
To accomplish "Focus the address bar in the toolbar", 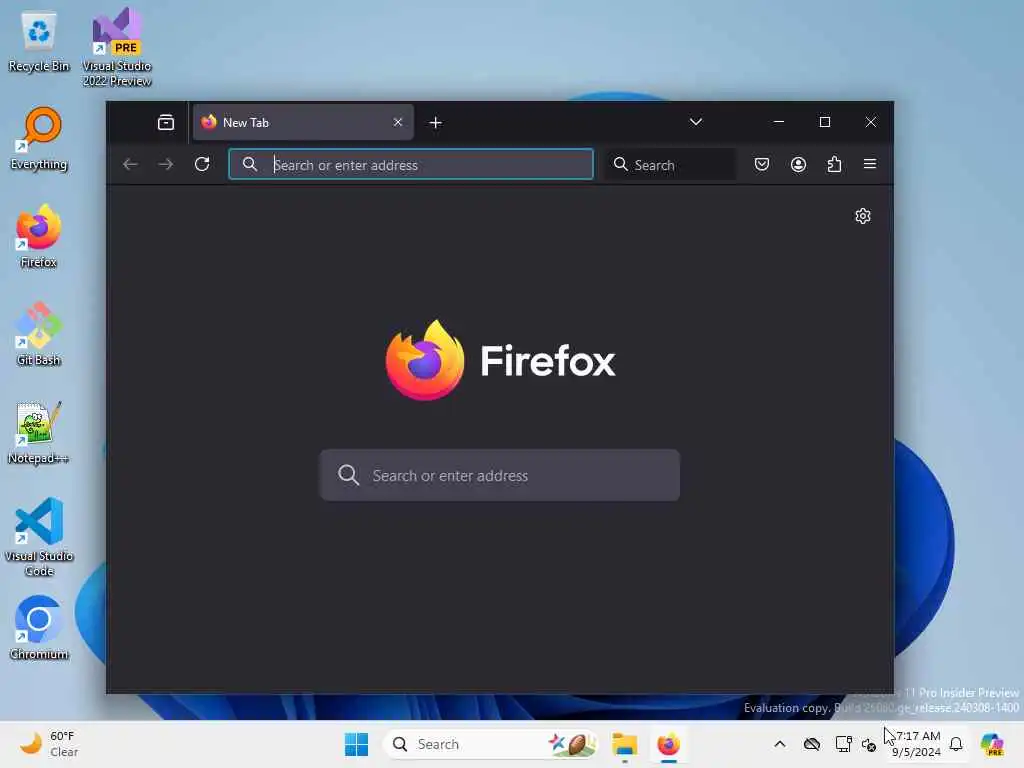I will pos(411,165).
